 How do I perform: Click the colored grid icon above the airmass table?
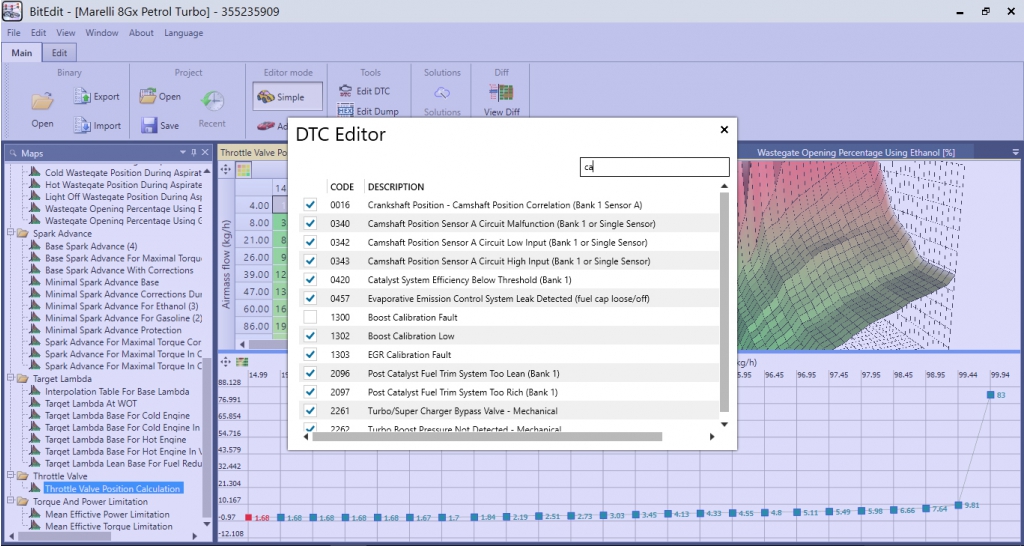pos(243,170)
